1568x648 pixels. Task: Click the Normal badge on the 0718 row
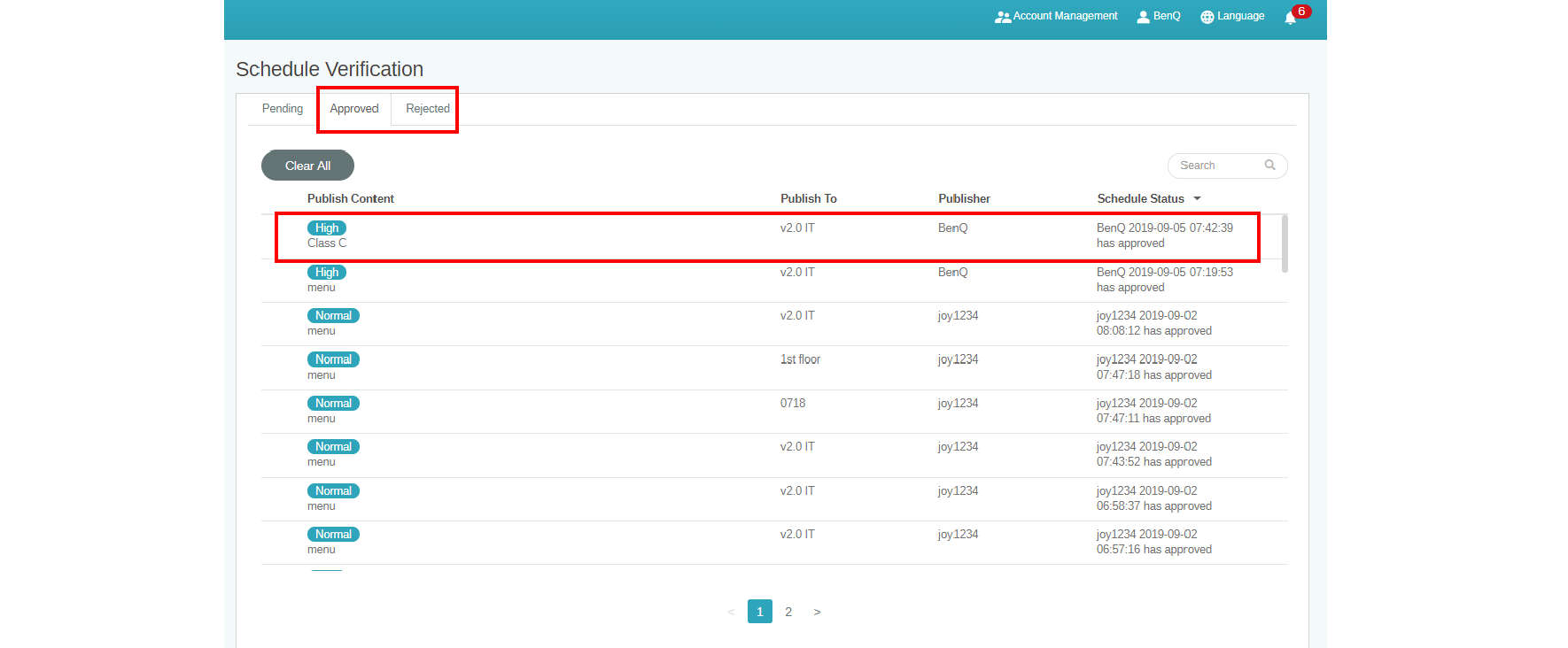tap(333, 403)
